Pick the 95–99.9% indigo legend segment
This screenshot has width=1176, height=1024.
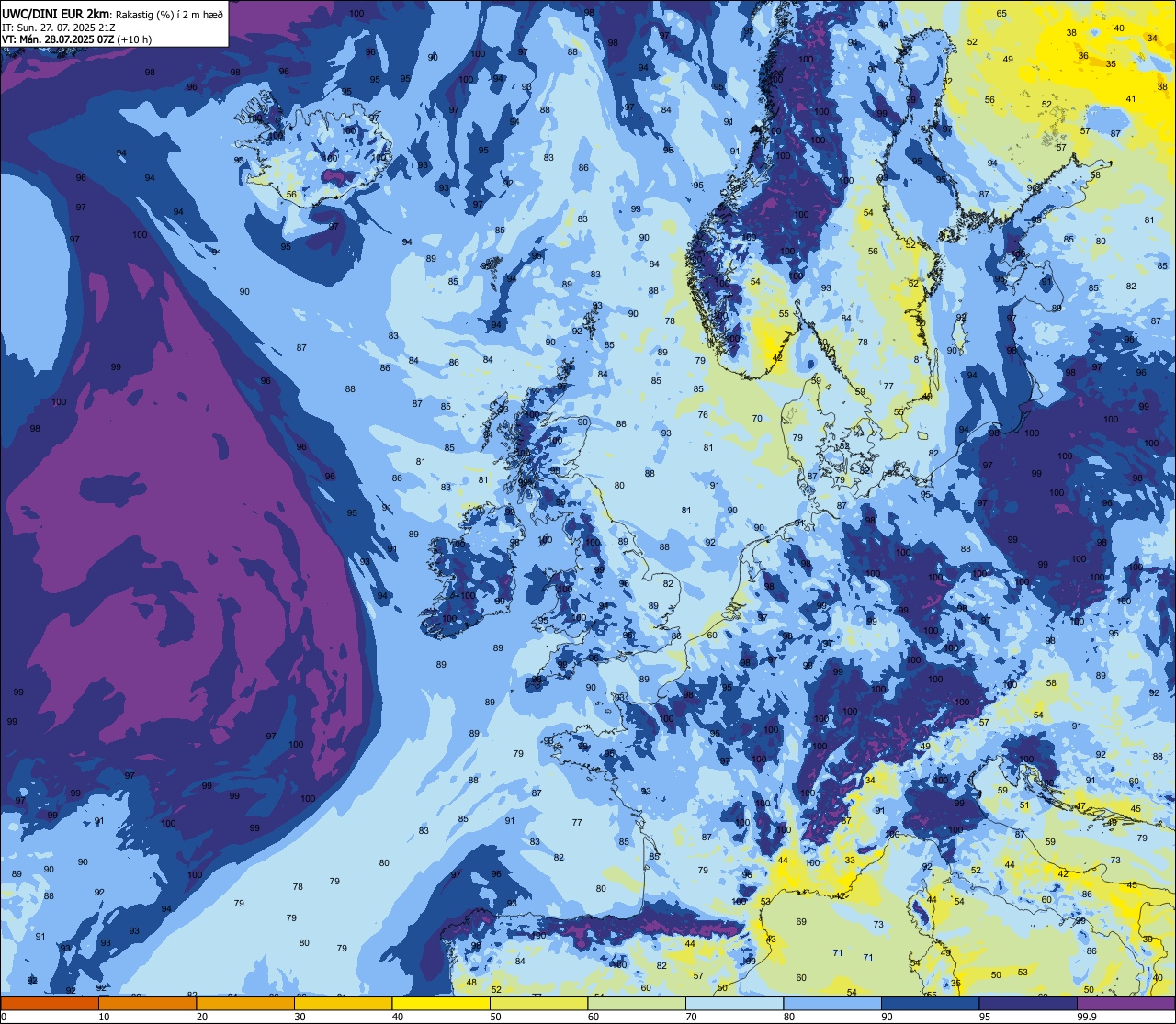click(x=1028, y=1004)
